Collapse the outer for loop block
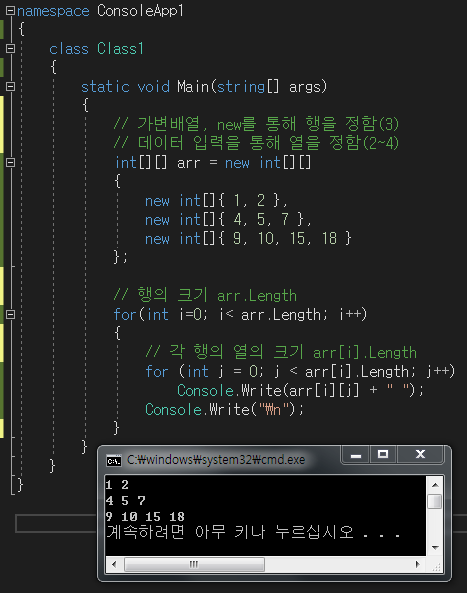 [x=11, y=314]
